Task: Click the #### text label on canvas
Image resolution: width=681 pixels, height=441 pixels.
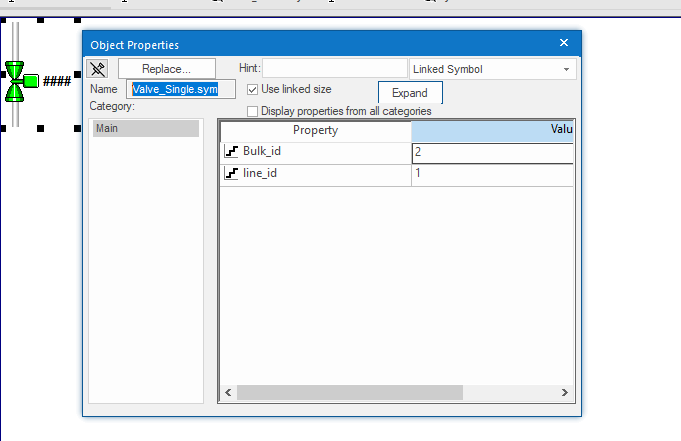Action: click(57, 81)
